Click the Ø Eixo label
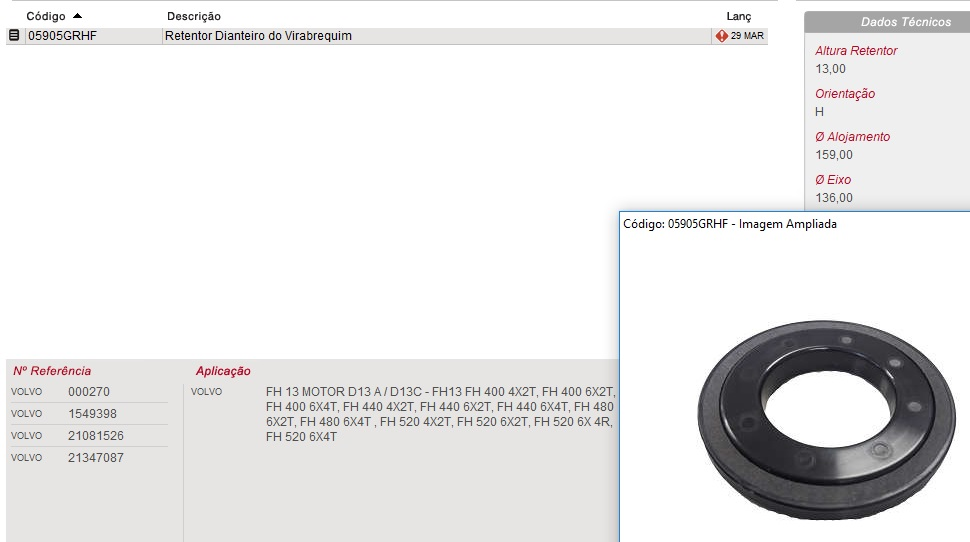The height and width of the screenshot is (542, 970). point(833,179)
